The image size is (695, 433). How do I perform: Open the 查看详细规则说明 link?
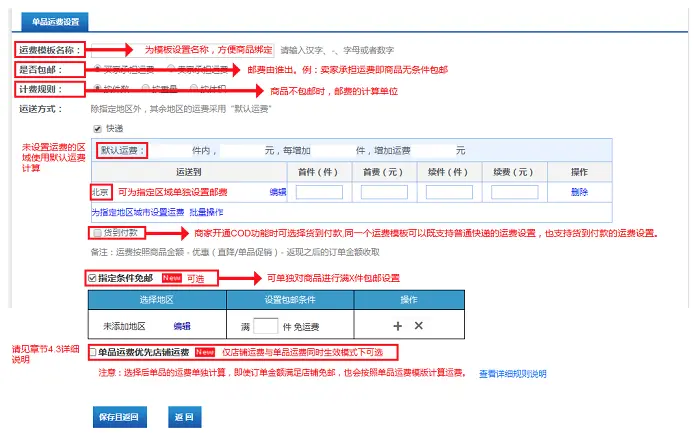click(x=513, y=374)
